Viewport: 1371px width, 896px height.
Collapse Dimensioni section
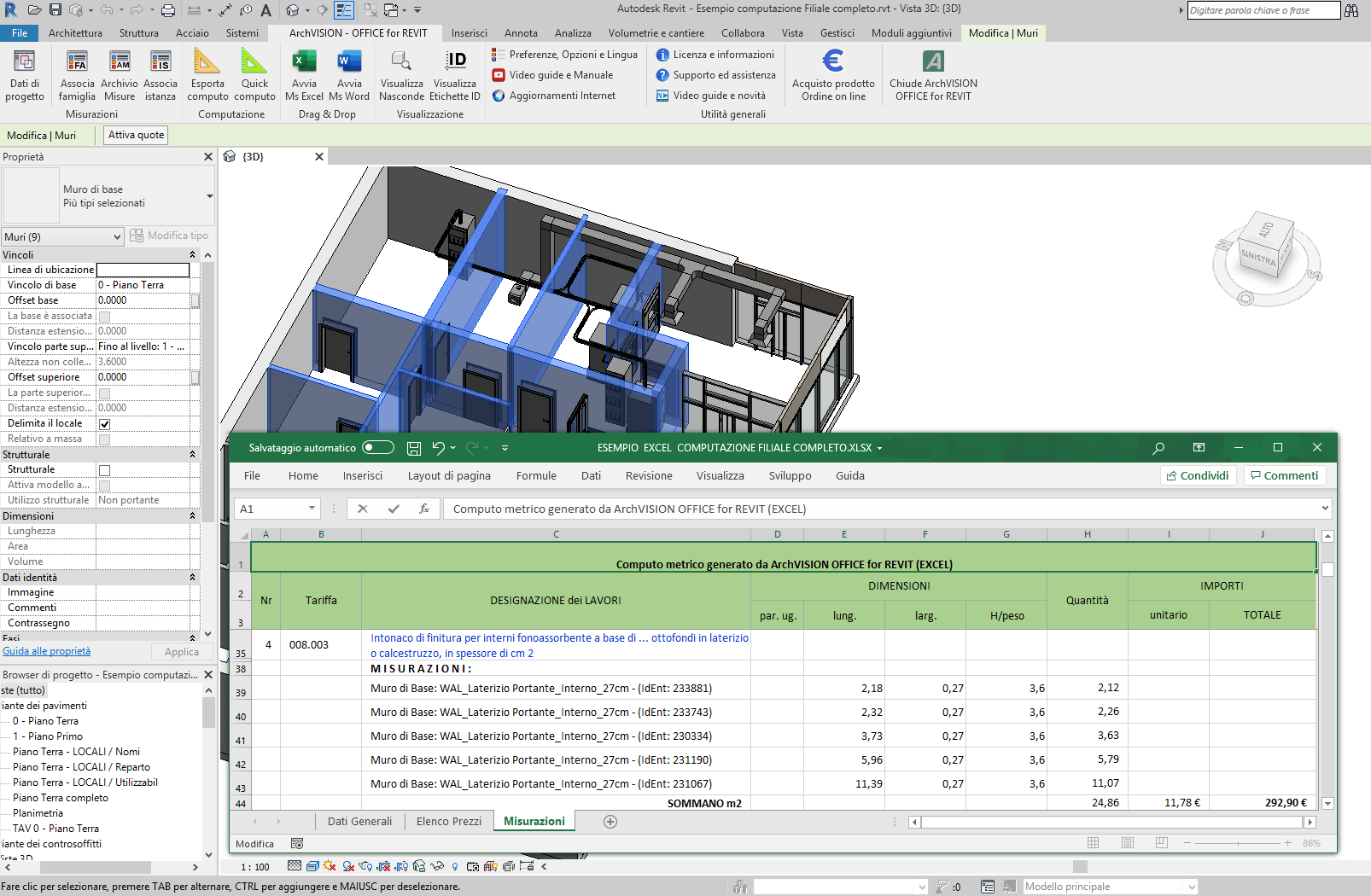(x=192, y=516)
